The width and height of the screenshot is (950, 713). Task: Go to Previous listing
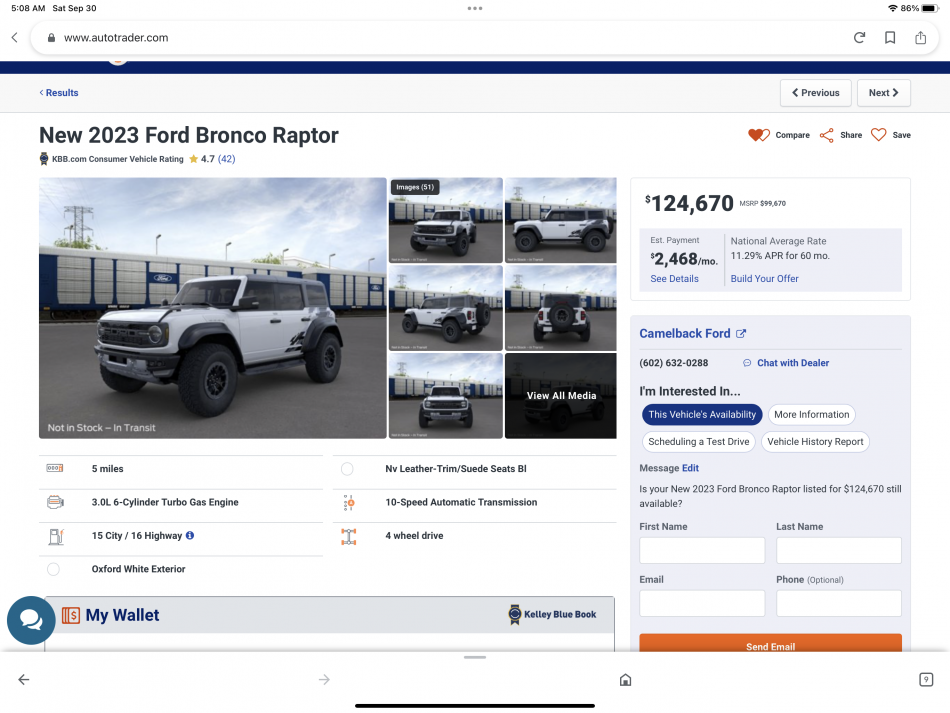click(x=815, y=93)
